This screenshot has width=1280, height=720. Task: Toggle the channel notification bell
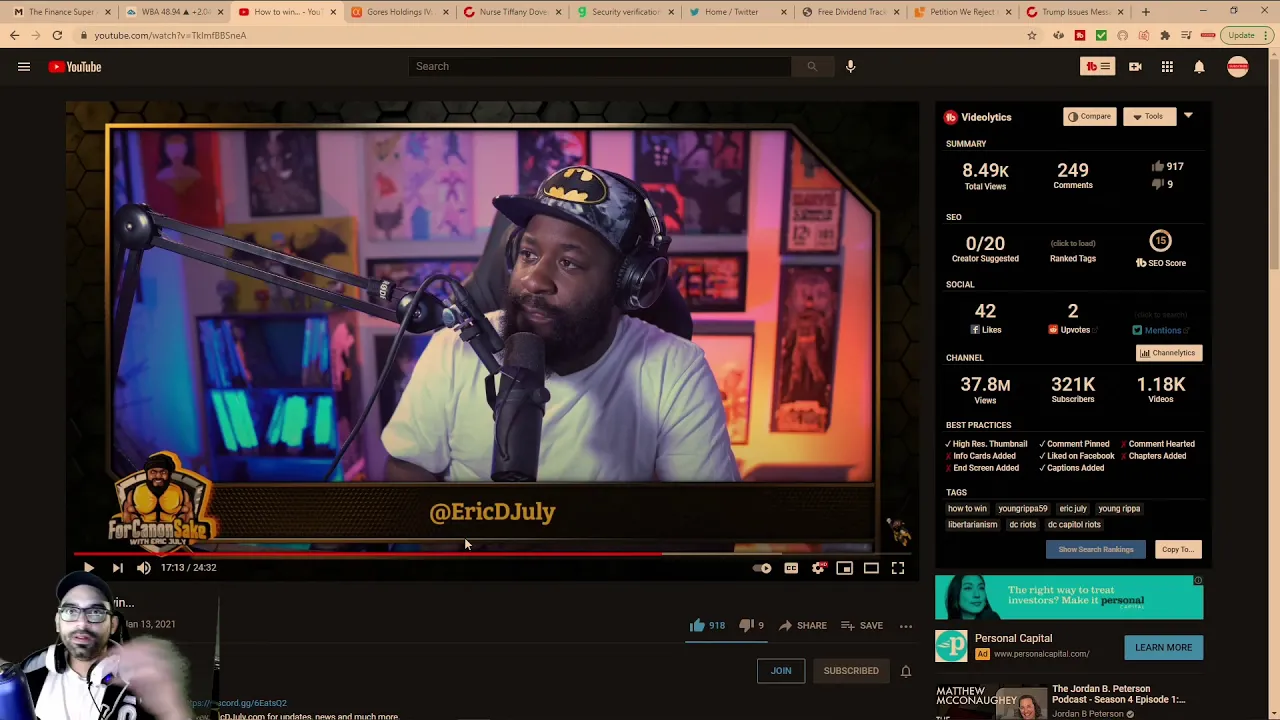pyautogui.click(x=906, y=671)
